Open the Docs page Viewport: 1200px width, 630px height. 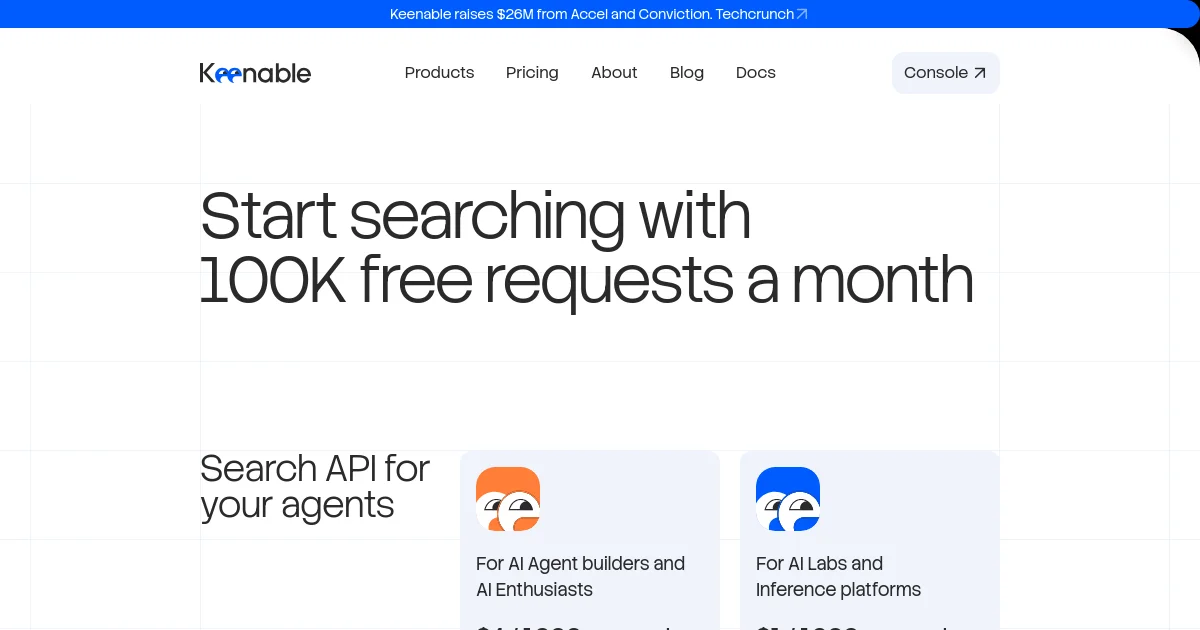coord(756,73)
